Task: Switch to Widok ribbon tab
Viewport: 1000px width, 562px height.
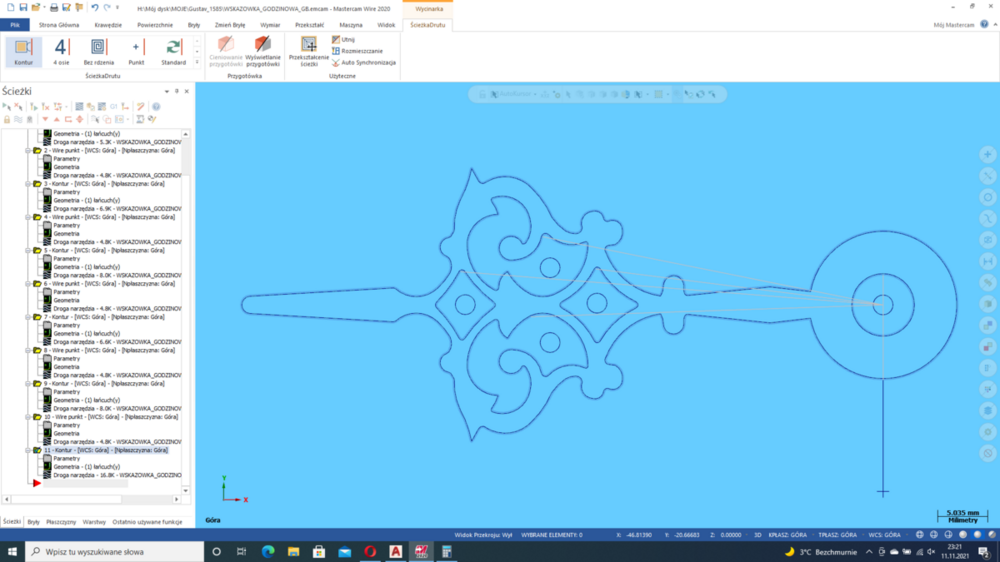Action: coord(386,25)
